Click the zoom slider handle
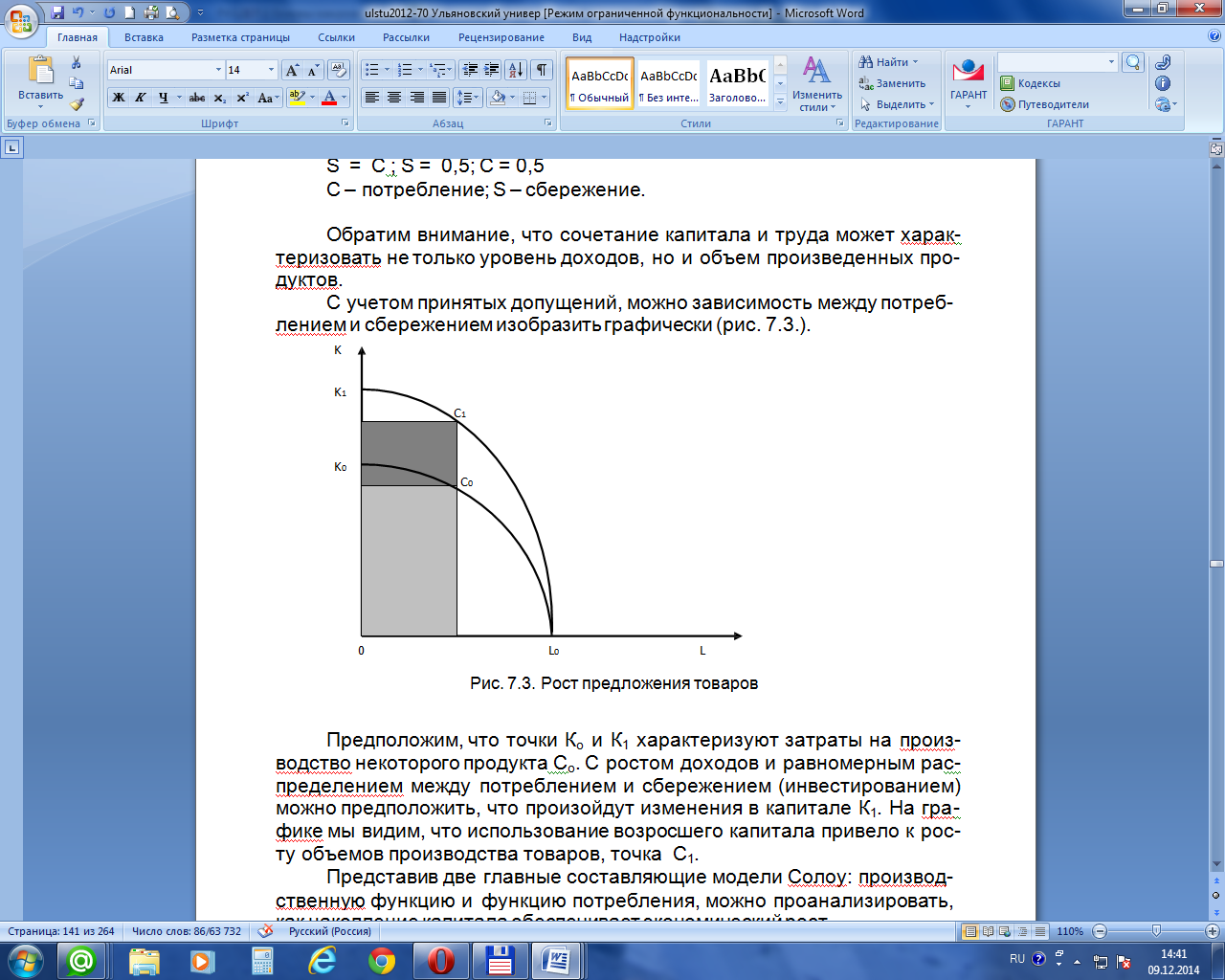The width and height of the screenshot is (1225, 980). (1156, 931)
